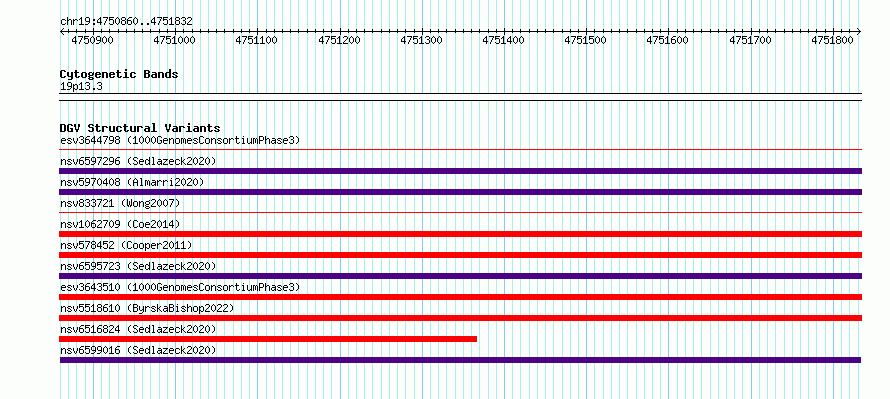890x399 pixels.
Task: Click ruler position 4751500
Action: pos(586,40)
